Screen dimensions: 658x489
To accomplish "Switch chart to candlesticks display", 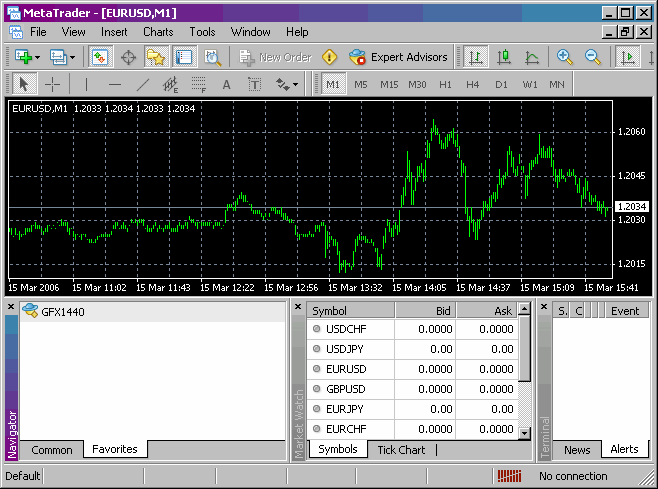I will coord(505,57).
